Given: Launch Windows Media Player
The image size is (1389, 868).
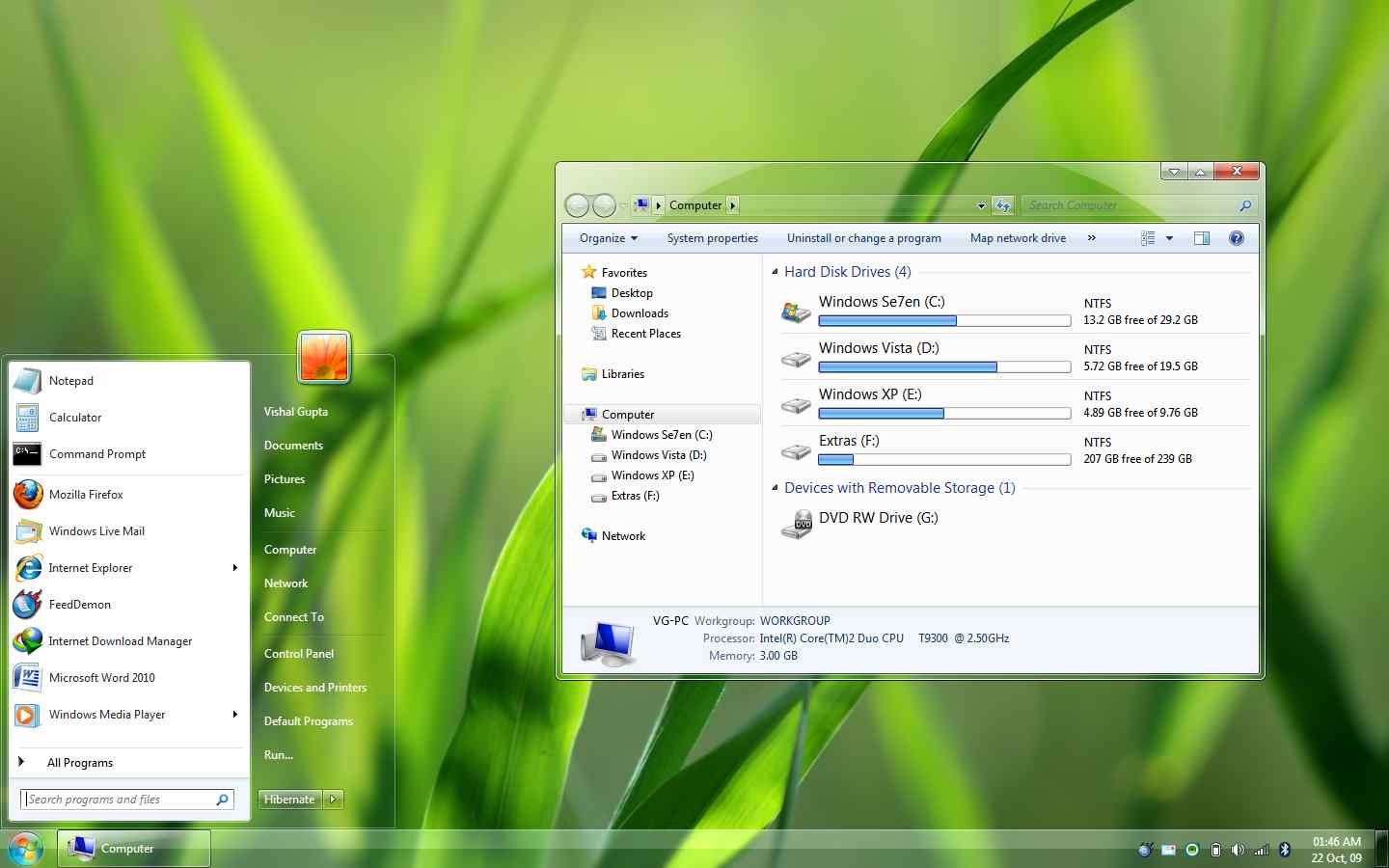Looking at the screenshot, I should [x=128, y=715].
